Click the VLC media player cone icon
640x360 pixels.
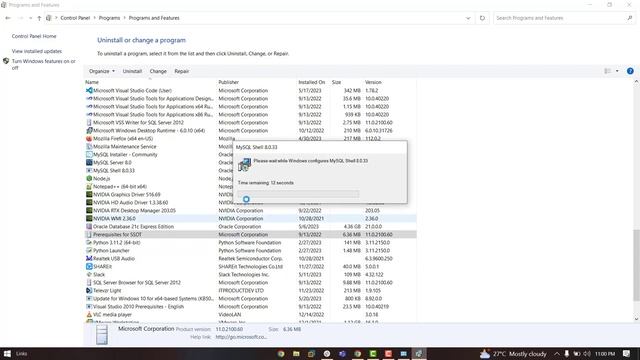tap(89, 315)
